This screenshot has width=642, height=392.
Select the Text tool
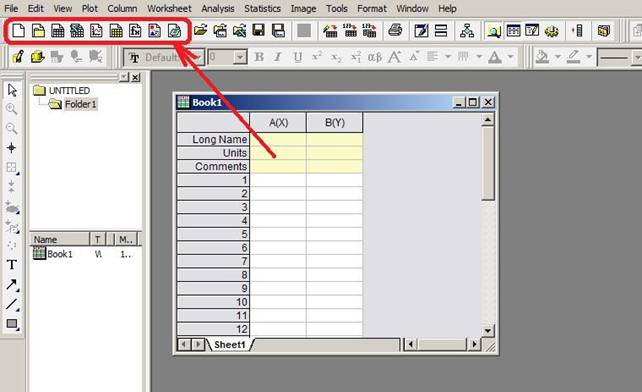pos(12,265)
